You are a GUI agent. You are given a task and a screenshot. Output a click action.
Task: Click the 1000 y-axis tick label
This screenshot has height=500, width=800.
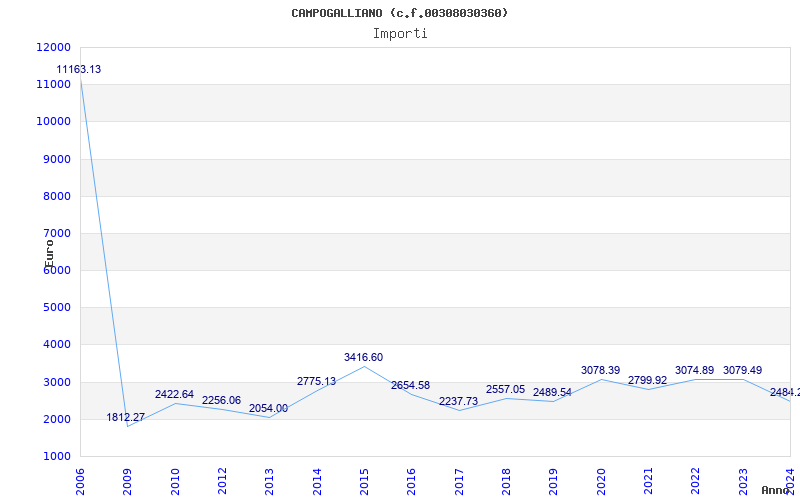coord(55,456)
